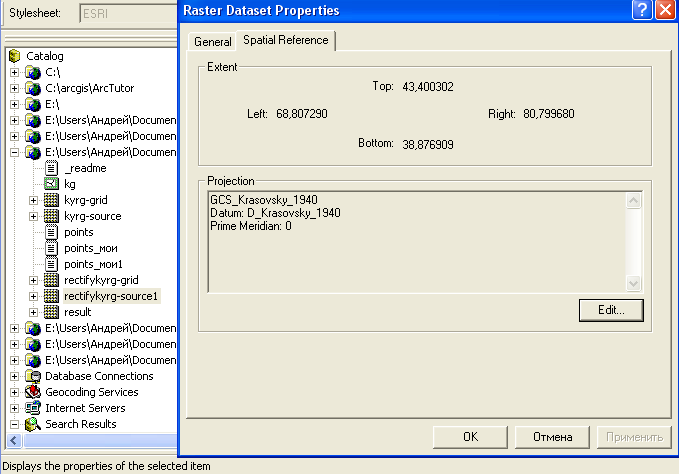The height and width of the screenshot is (474, 679).
Task: Select the rectifykyrg-grid raster icon
Action: point(52,280)
